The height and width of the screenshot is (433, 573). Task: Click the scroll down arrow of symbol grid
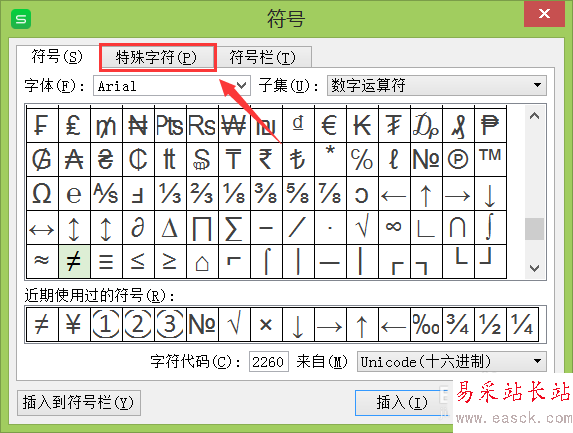(534, 268)
